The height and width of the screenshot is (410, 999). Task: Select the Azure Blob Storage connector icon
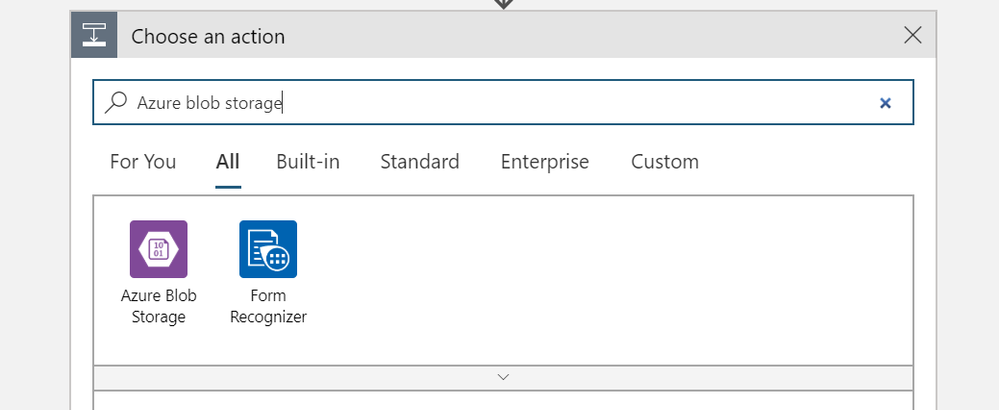159,249
